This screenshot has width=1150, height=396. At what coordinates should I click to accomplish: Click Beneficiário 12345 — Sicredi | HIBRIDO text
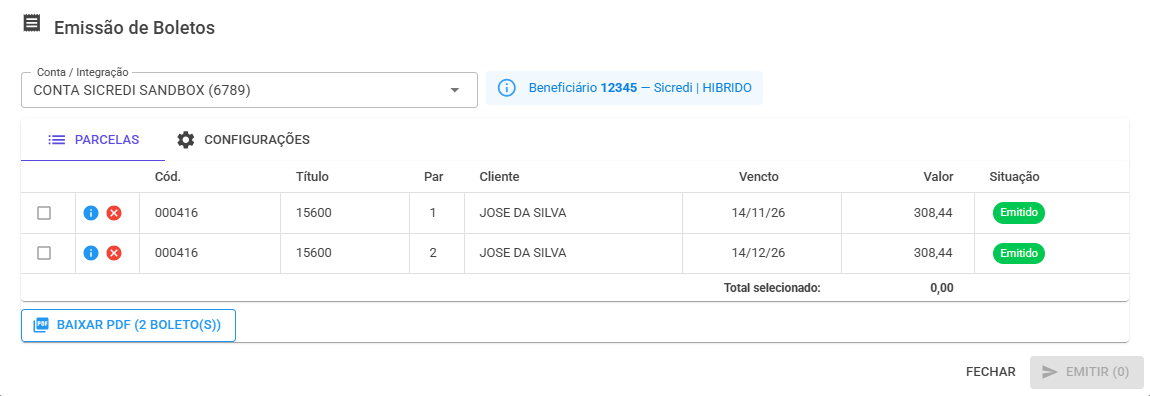point(640,88)
